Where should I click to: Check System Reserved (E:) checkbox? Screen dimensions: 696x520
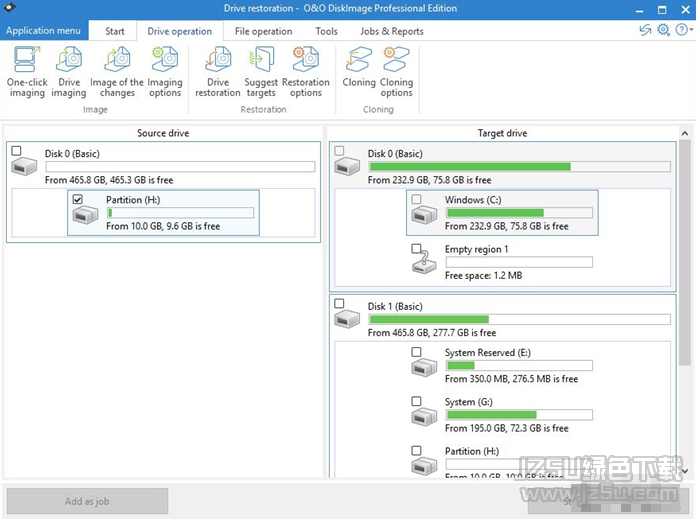[x=416, y=352]
